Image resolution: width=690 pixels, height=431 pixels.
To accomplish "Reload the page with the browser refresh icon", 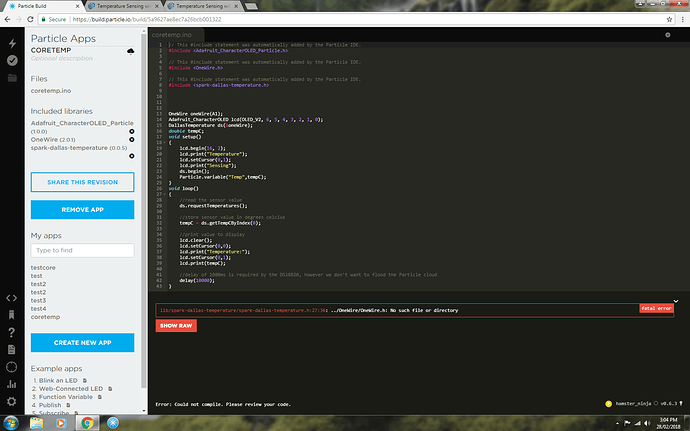I will (30, 19).
